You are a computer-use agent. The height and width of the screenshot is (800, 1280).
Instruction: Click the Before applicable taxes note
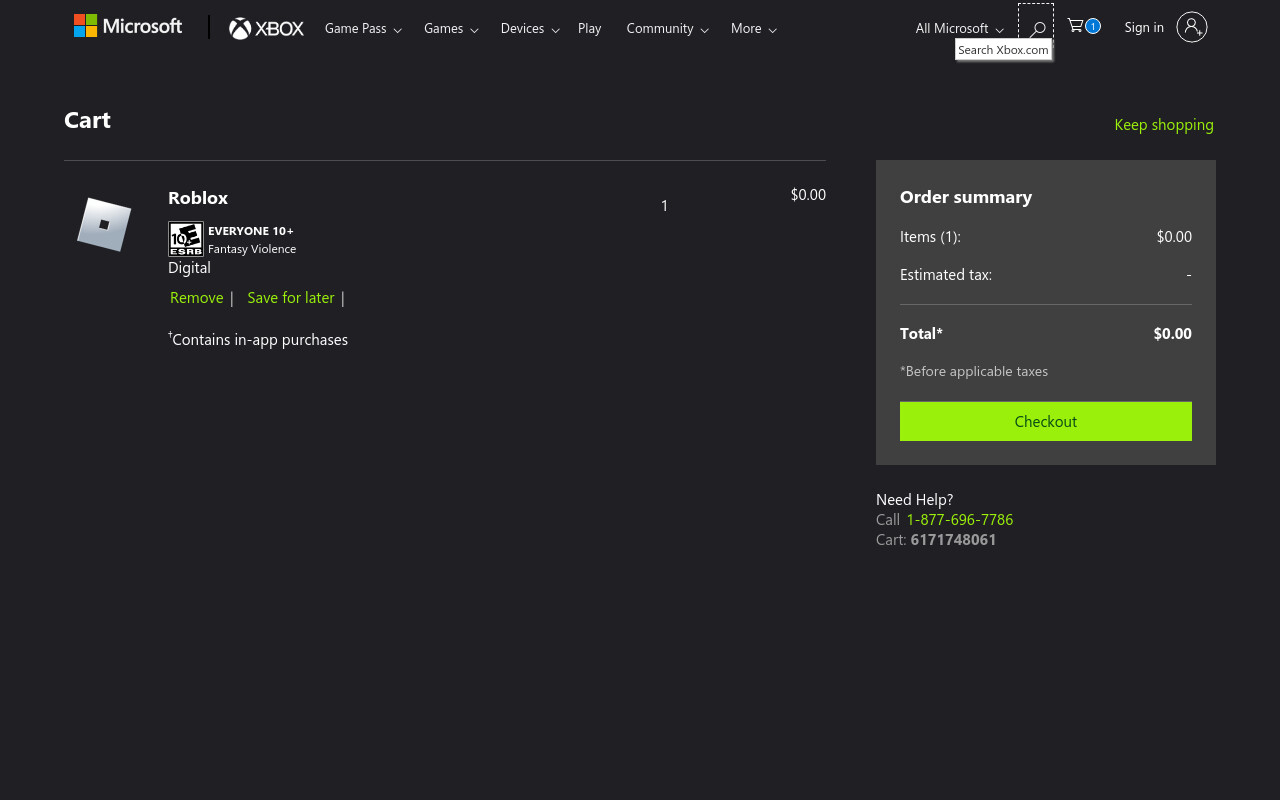click(974, 371)
